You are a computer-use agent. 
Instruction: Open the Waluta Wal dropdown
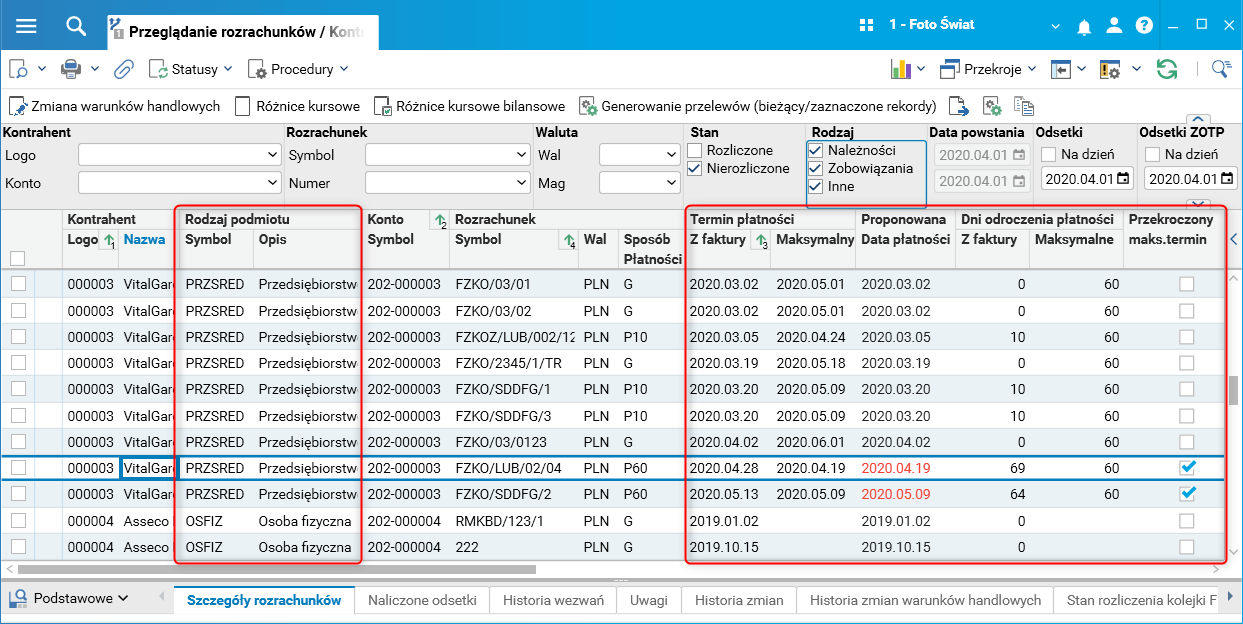(x=671, y=155)
